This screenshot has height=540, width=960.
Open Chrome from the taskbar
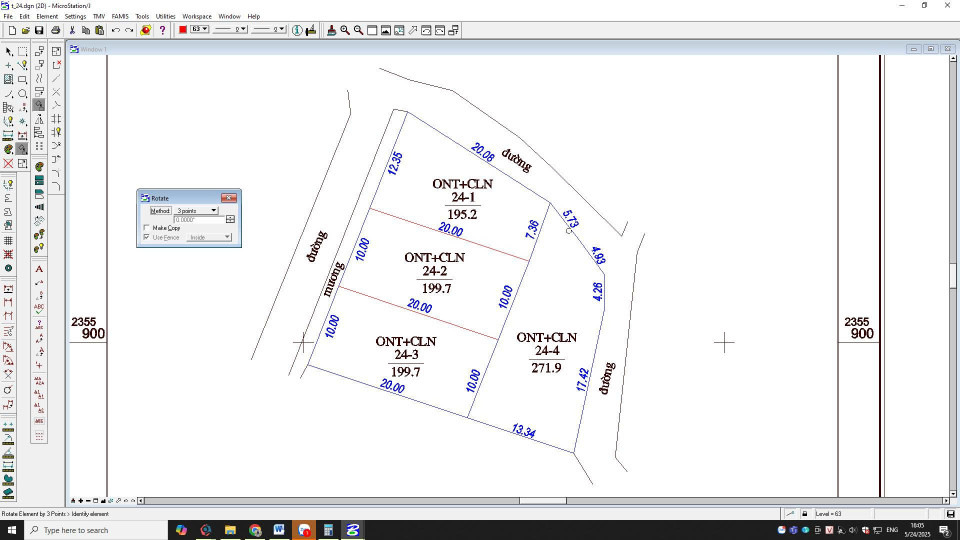point(255,530)
